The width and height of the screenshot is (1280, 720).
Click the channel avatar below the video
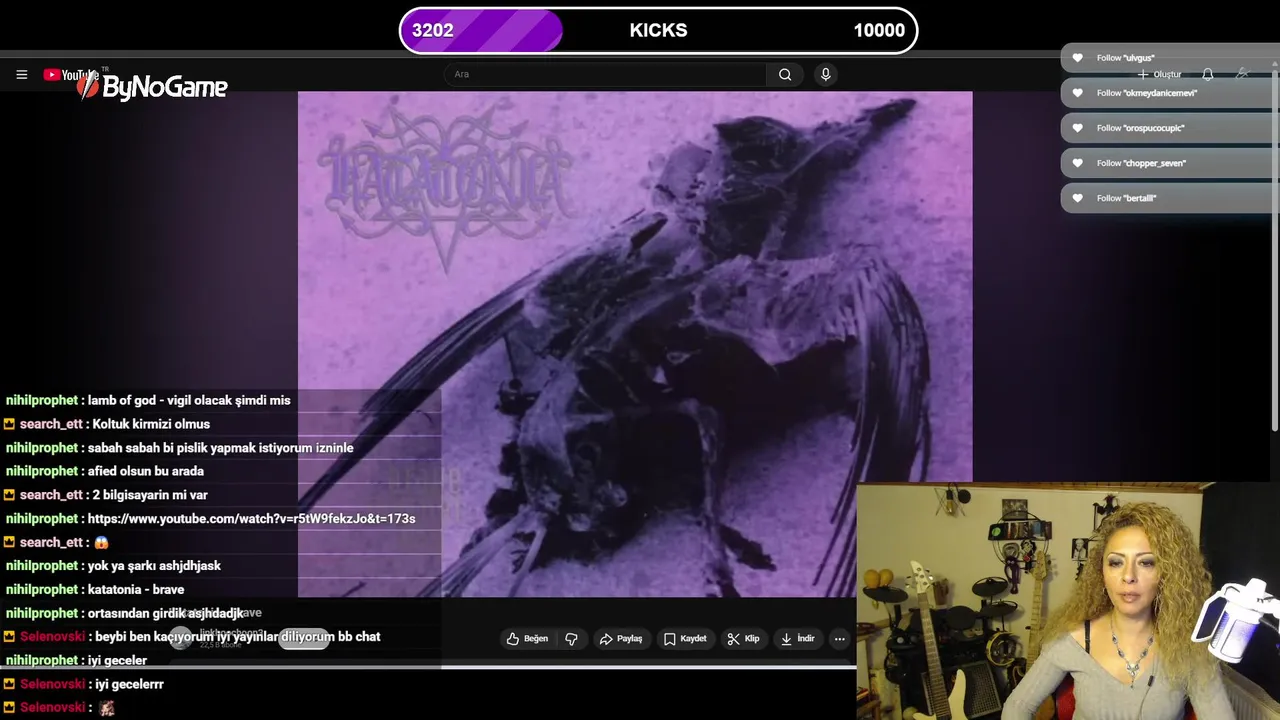(180, 638)
